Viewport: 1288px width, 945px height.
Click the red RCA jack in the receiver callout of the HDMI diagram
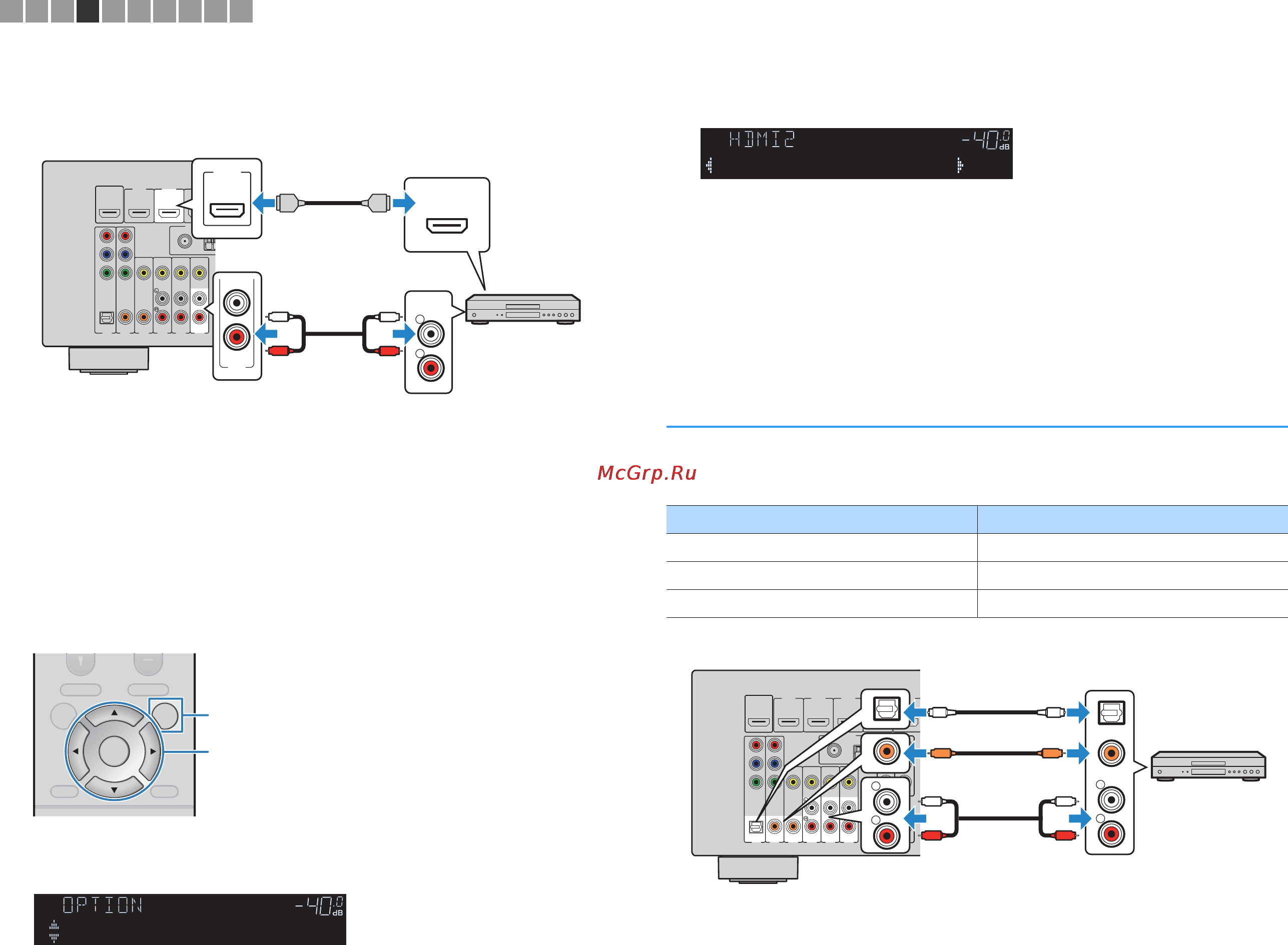[237, 337]
